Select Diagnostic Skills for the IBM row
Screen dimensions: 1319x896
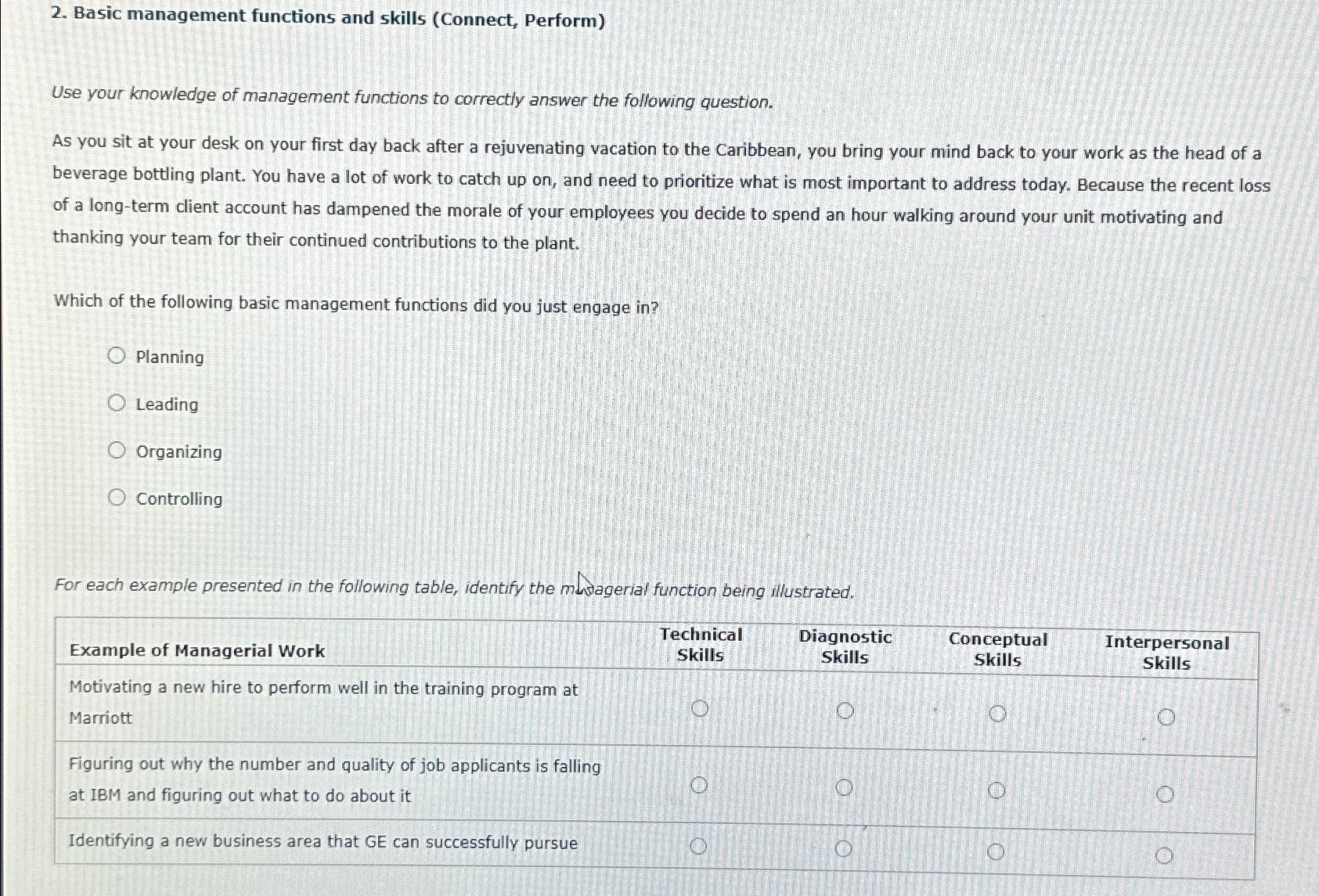click(x=845, y=787)
